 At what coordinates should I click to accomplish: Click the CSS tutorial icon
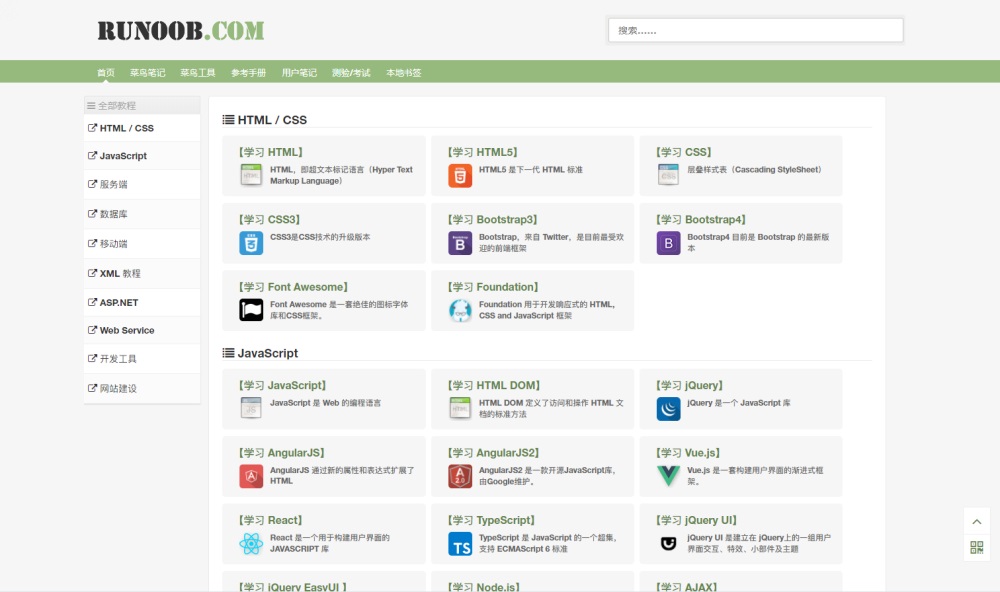(x=668, y=175)
